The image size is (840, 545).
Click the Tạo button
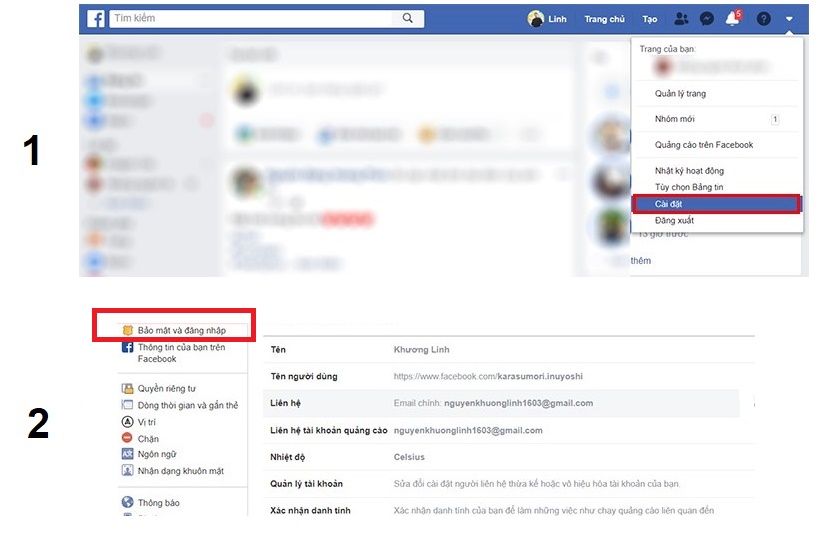point(649,19)
